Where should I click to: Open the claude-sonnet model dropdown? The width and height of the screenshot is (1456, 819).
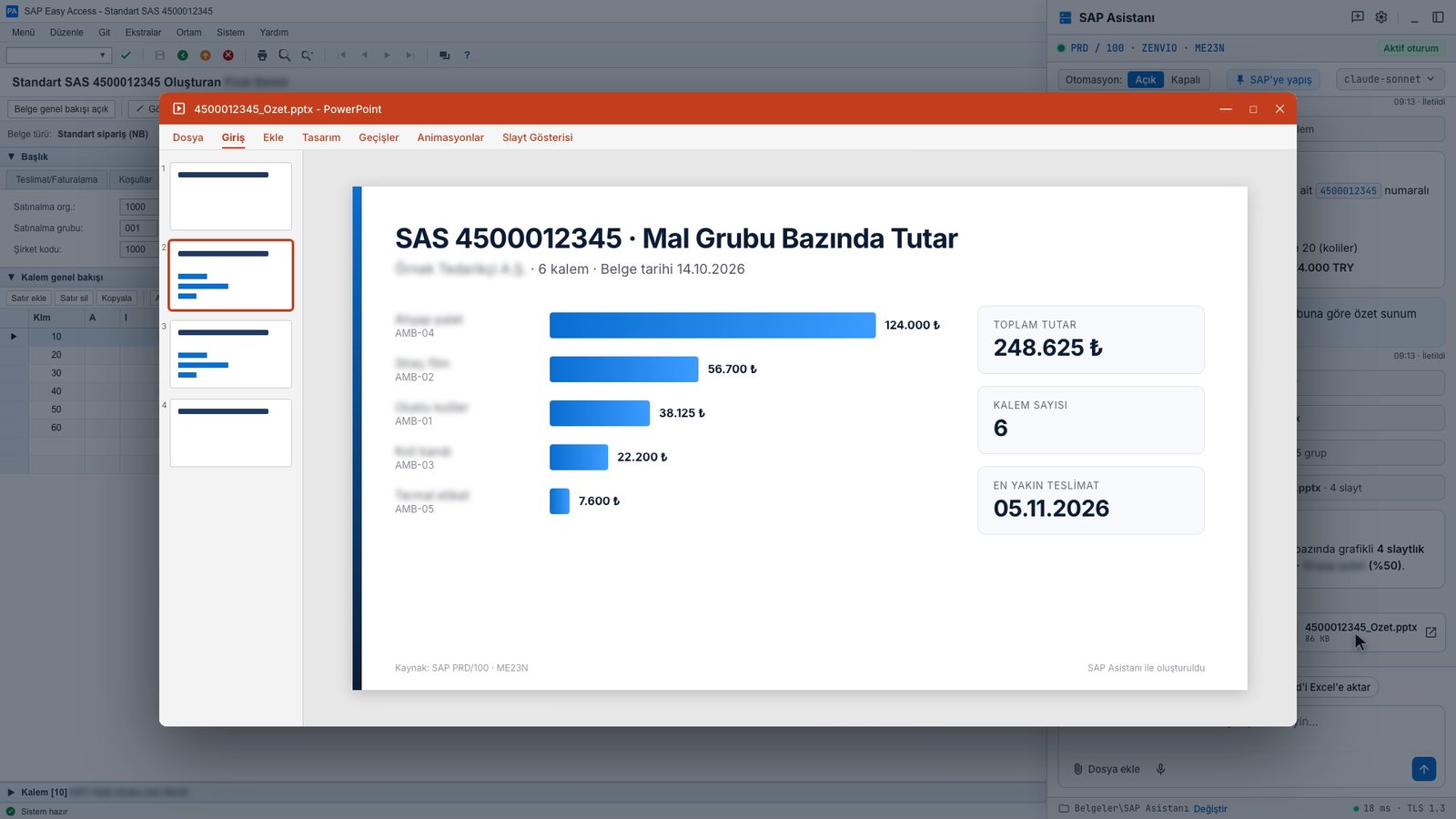(1389, 79)
